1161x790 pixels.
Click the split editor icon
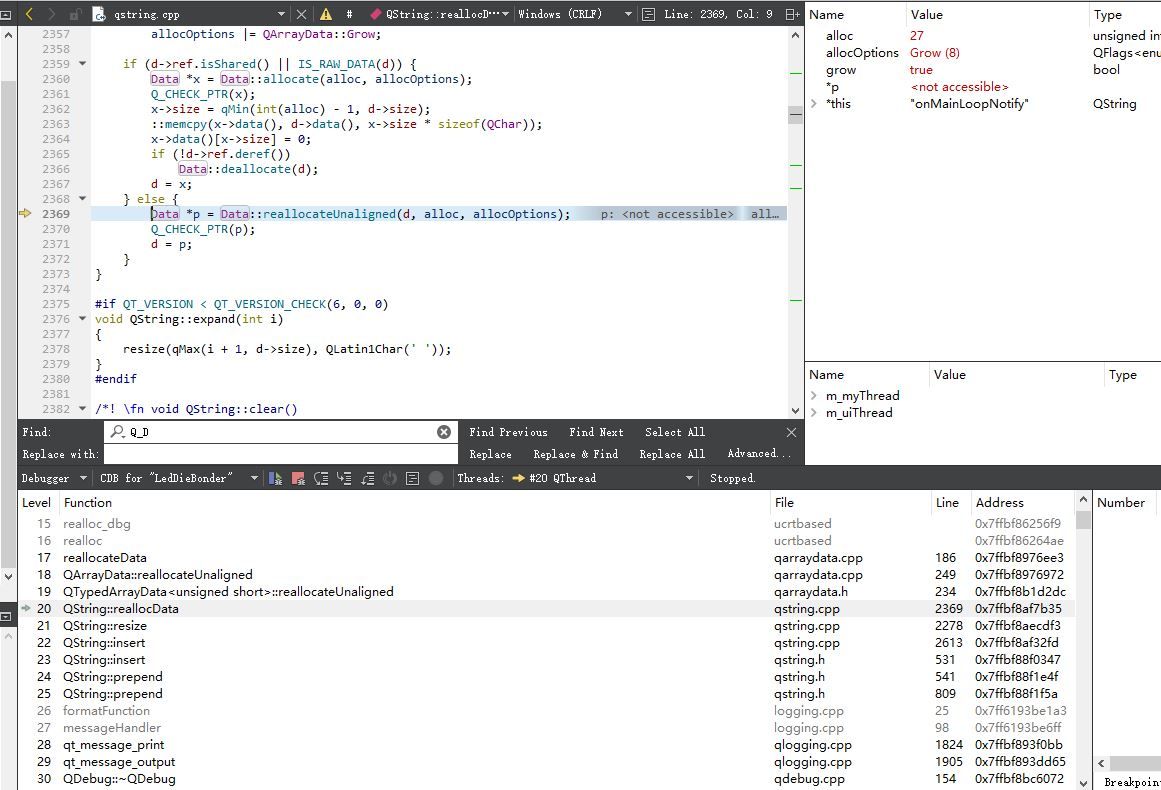tap(793, 14)
